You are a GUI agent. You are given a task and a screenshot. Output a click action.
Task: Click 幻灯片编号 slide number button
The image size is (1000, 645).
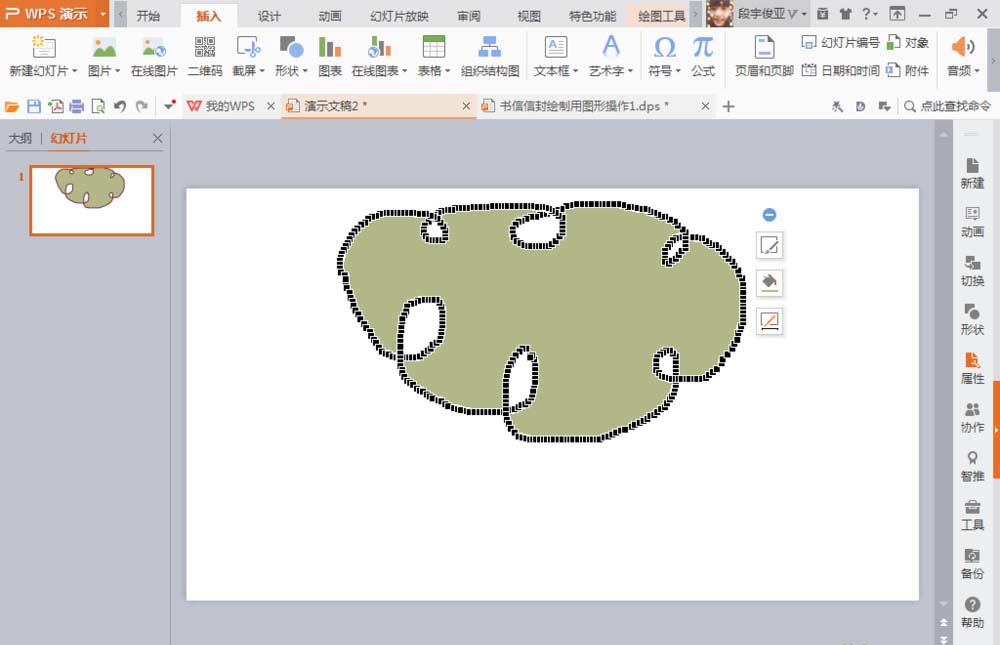[x=840, y=42]
